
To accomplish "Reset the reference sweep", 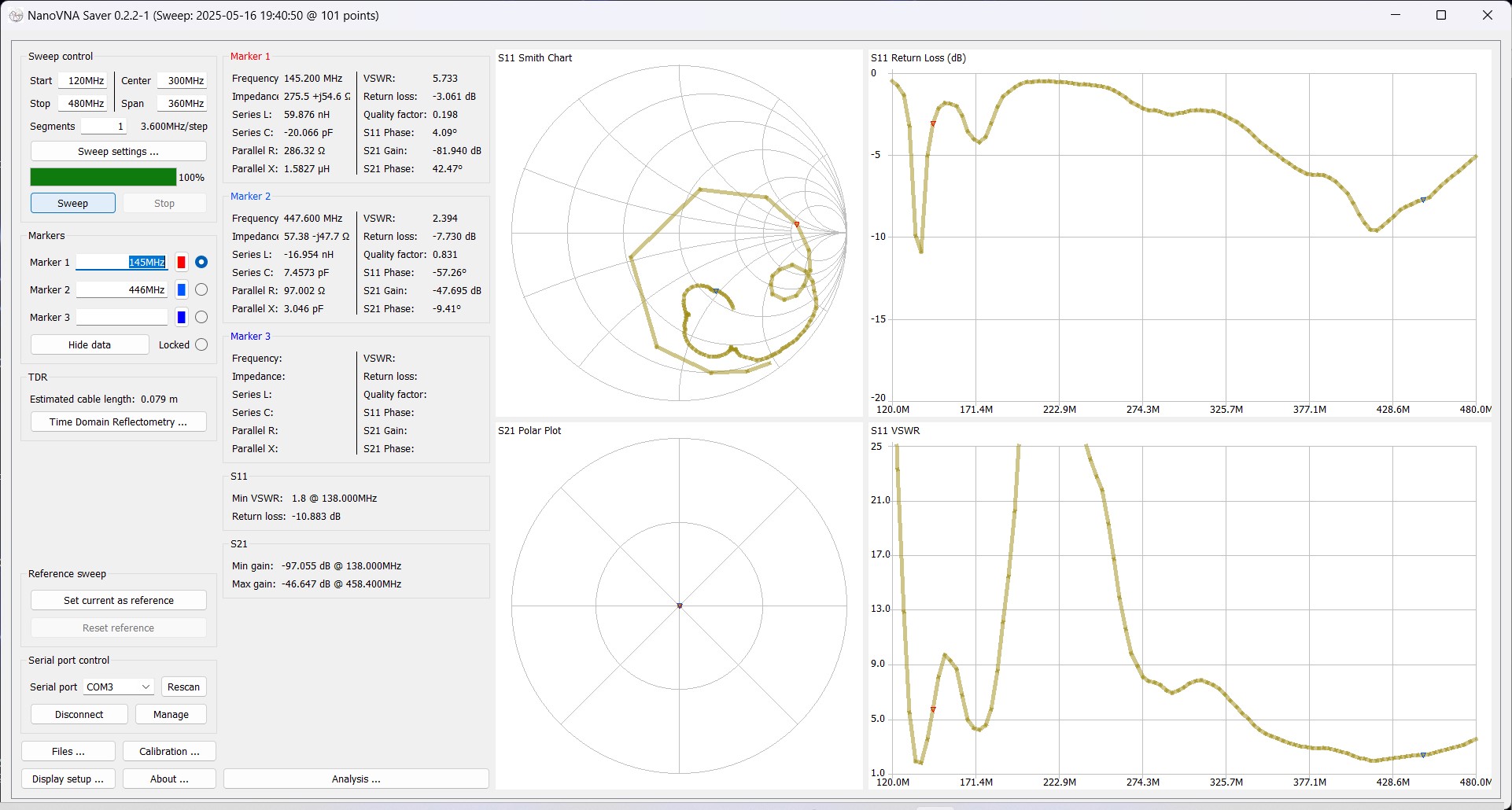I will (118, 628).
